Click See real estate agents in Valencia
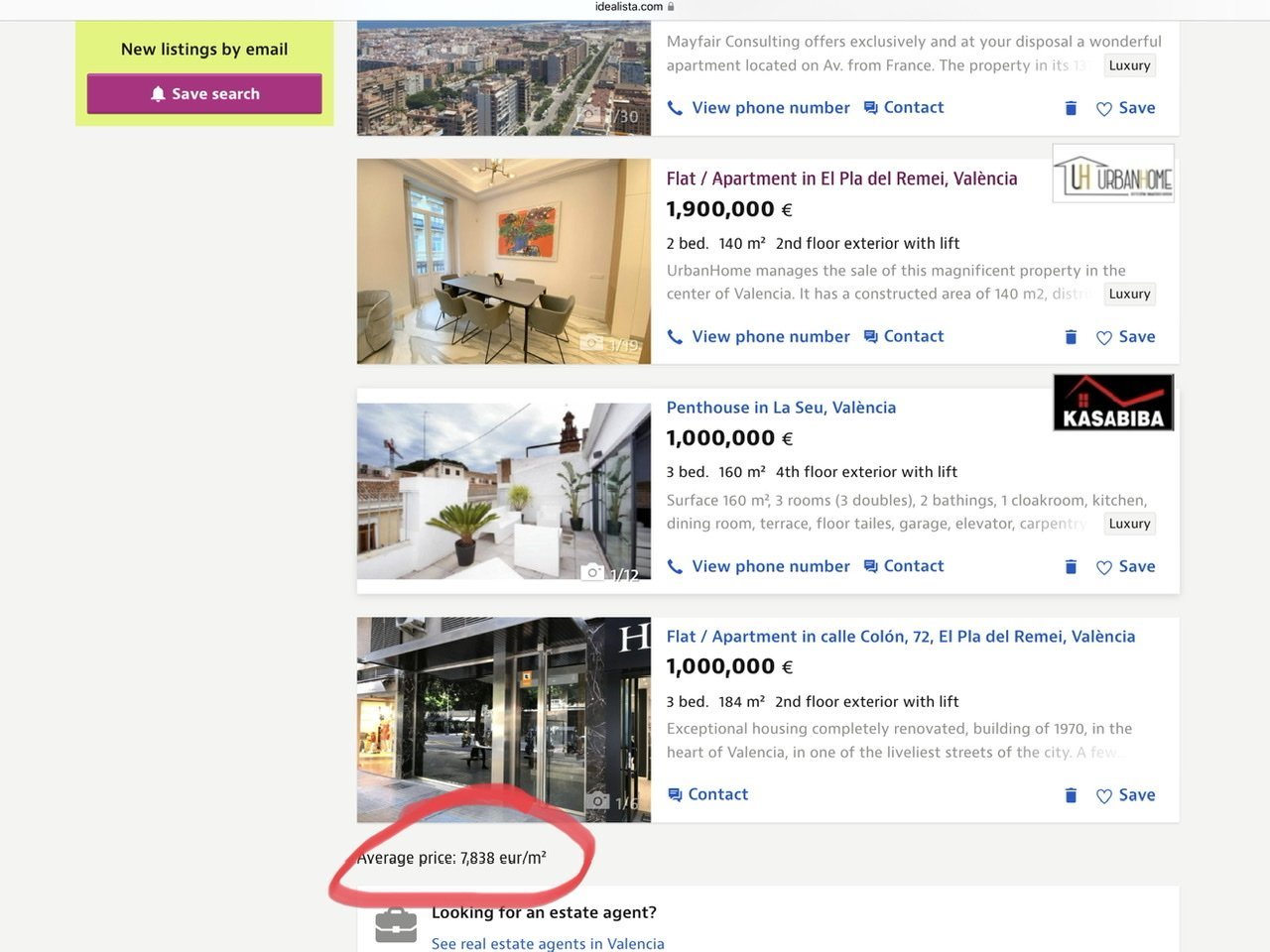Image resolution: width=1270 pixels, height=952 pixels. (548, 943)
